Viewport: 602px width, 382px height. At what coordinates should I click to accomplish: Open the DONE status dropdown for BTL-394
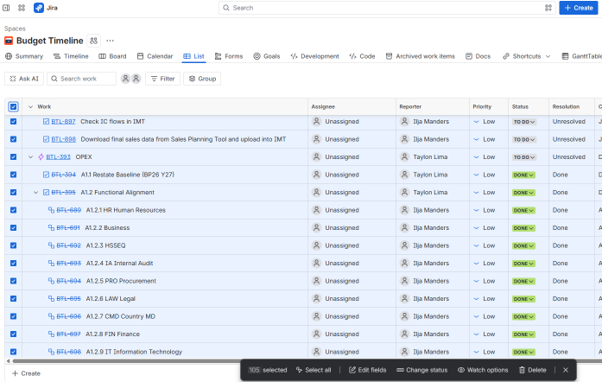click(x=524, y=175)
